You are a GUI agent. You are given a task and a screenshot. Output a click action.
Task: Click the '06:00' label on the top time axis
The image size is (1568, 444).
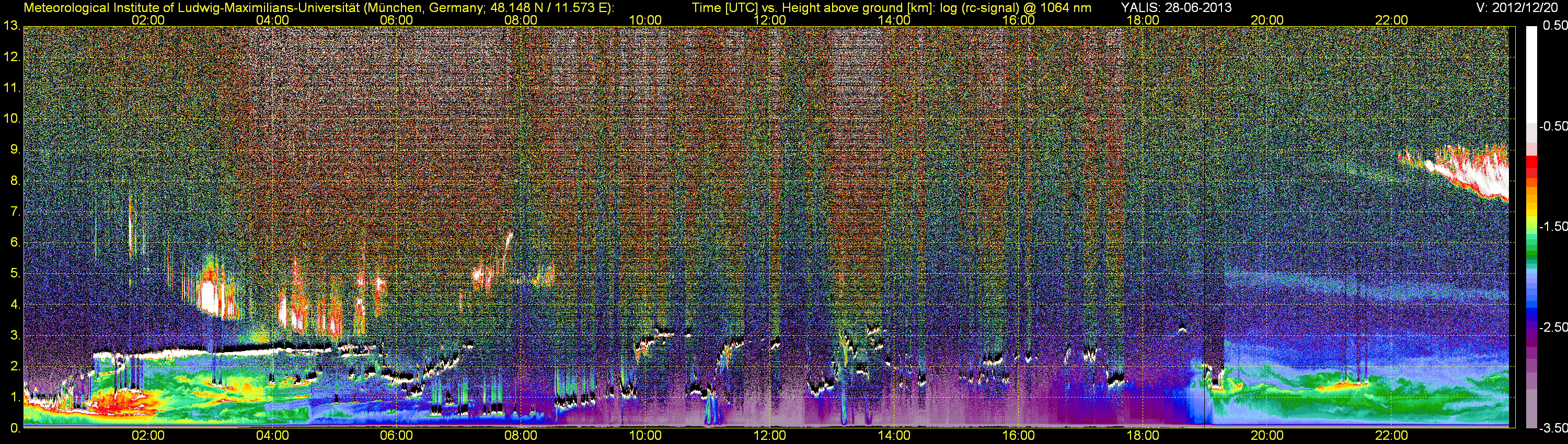(396, 20)
